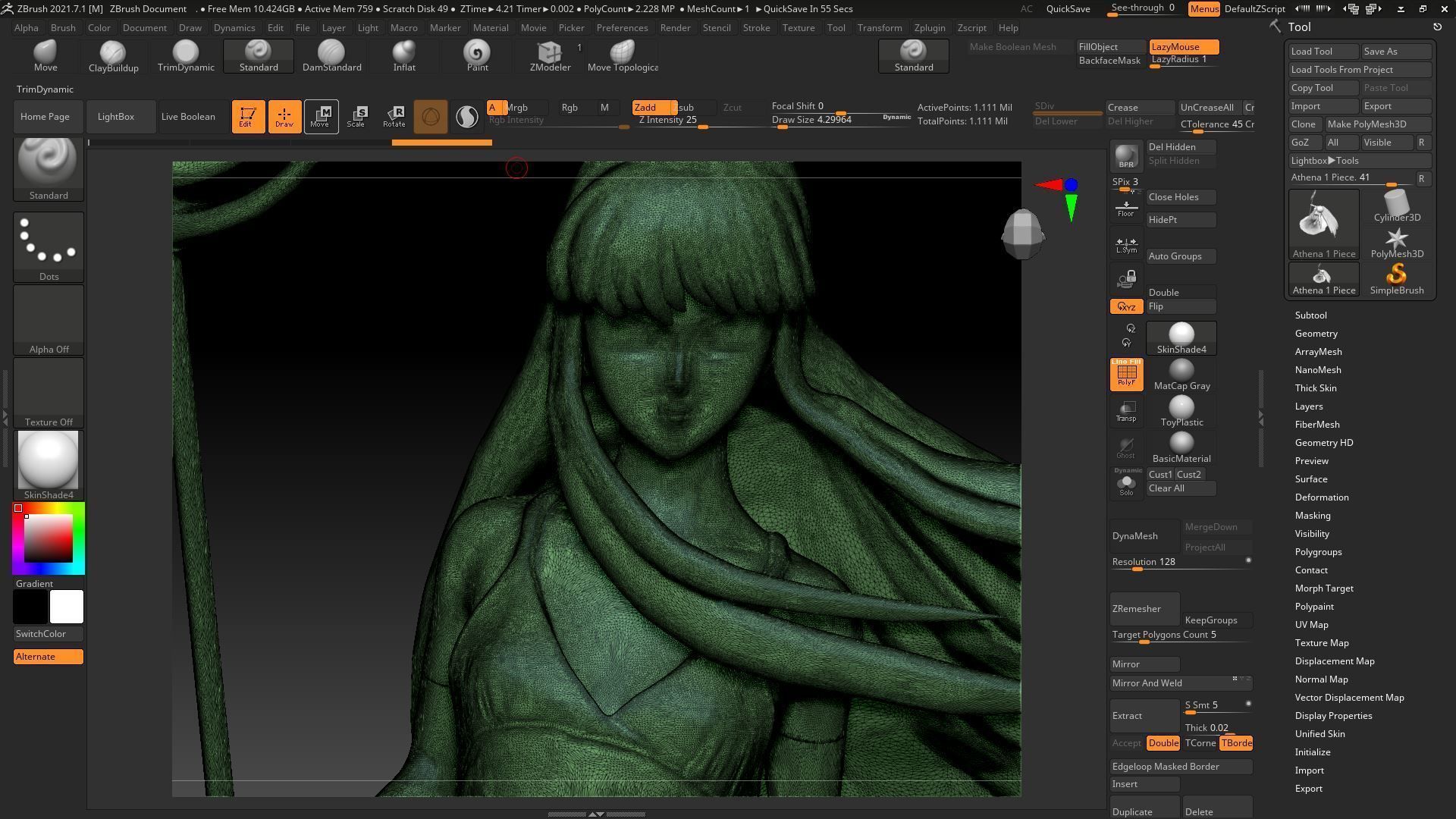The image size is (1456, 819).
Task: Click Make PolyMesh3D button
Action: coord(1378,124)
